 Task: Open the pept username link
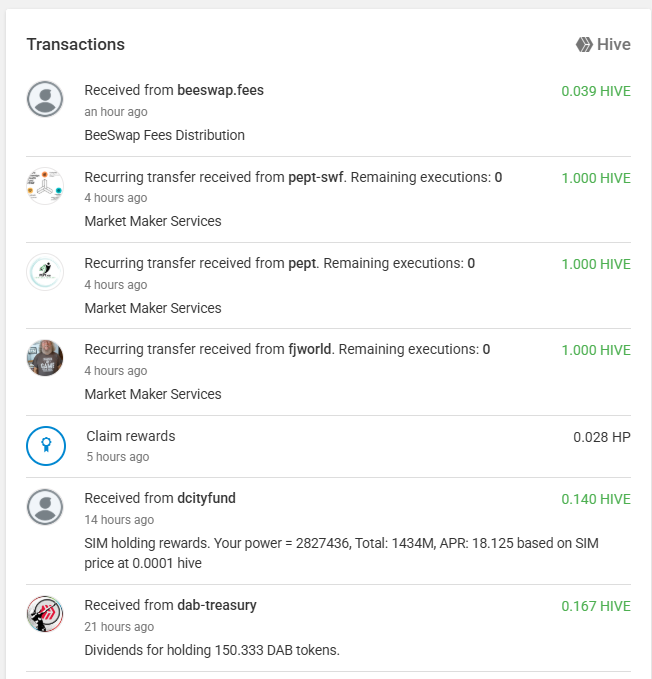coord(303,263)
